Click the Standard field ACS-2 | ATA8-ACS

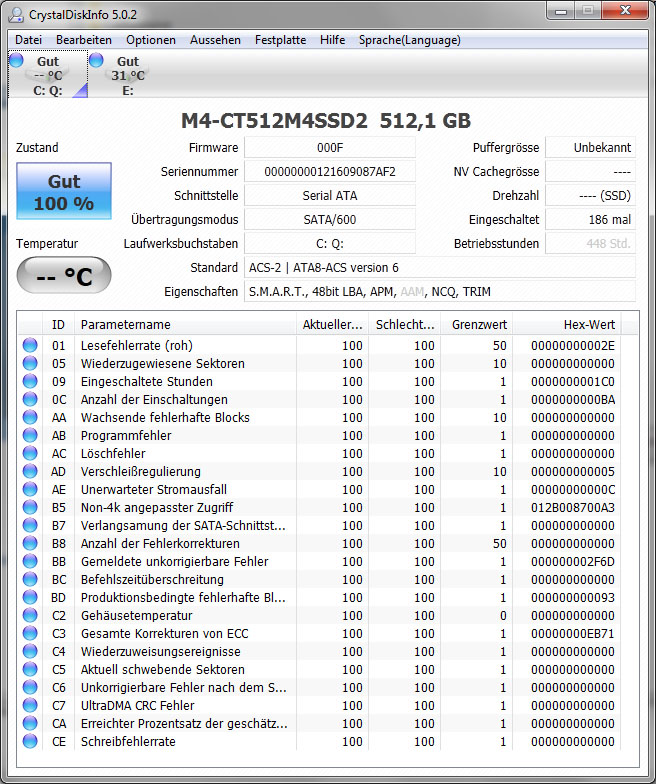click(x=440, y=268)
